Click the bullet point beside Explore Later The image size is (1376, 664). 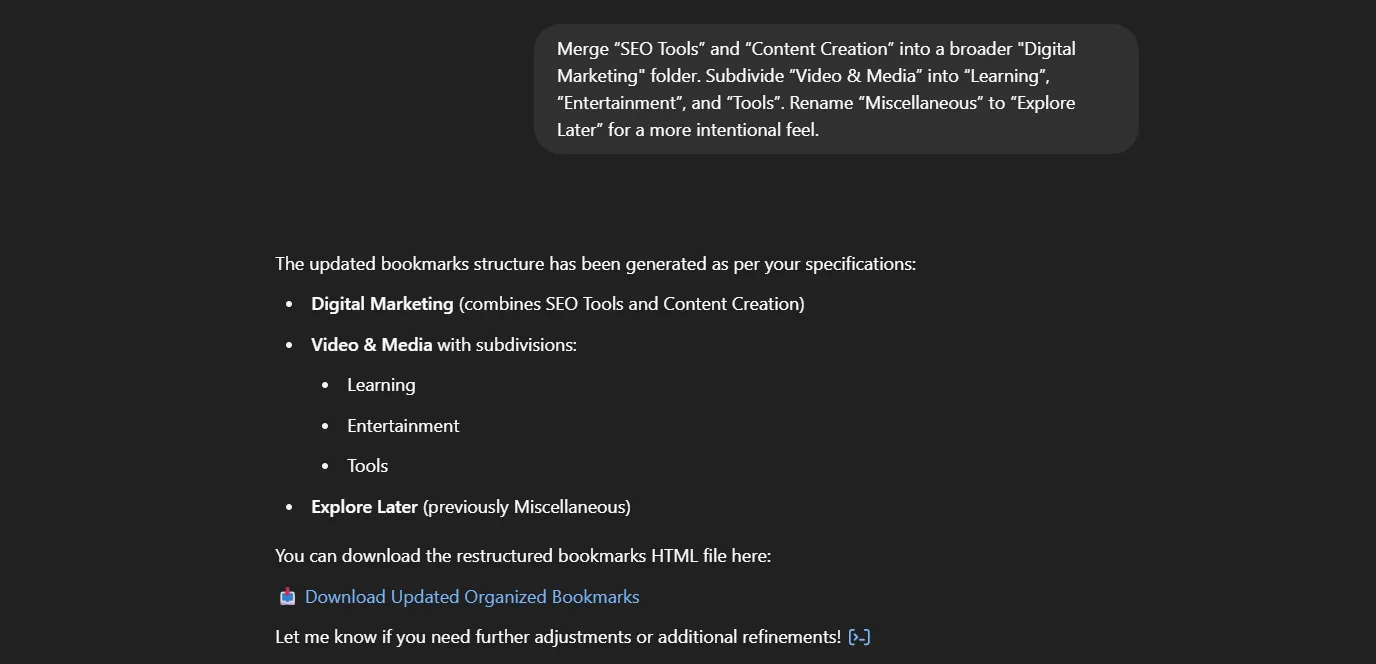pyautogui.click(x=287, y=506)
